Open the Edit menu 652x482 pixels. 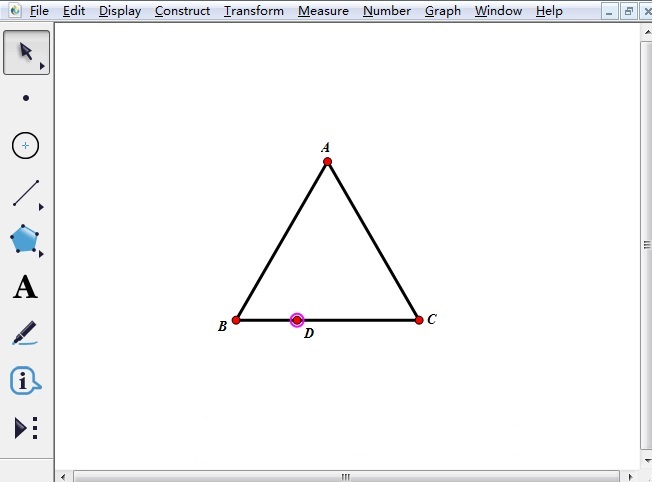pos(74,11)
